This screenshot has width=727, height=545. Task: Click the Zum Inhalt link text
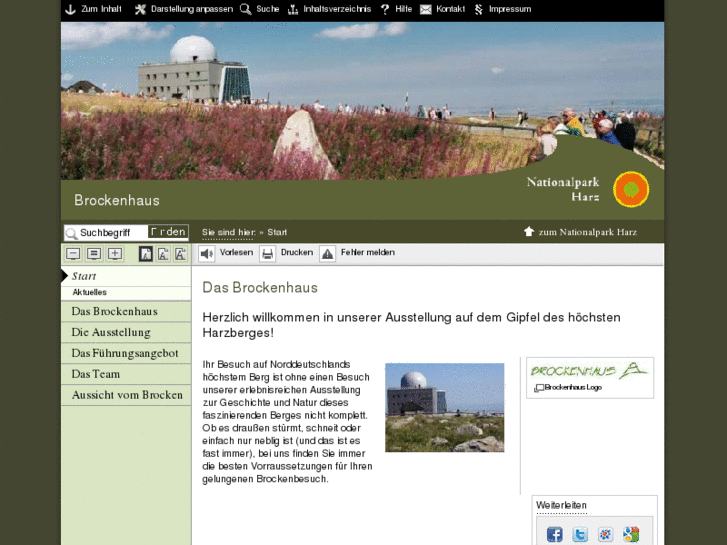click(102, 9)
